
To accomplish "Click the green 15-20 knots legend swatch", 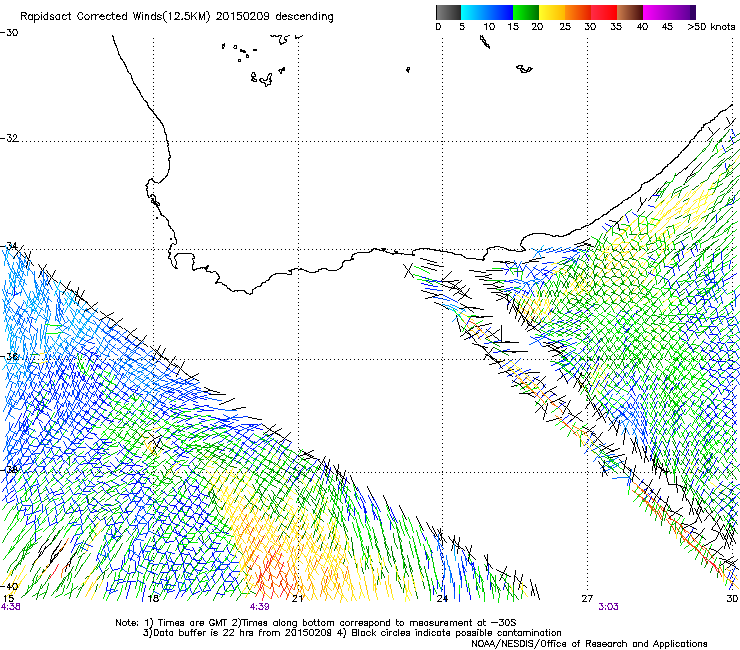I will click(526, 12).
